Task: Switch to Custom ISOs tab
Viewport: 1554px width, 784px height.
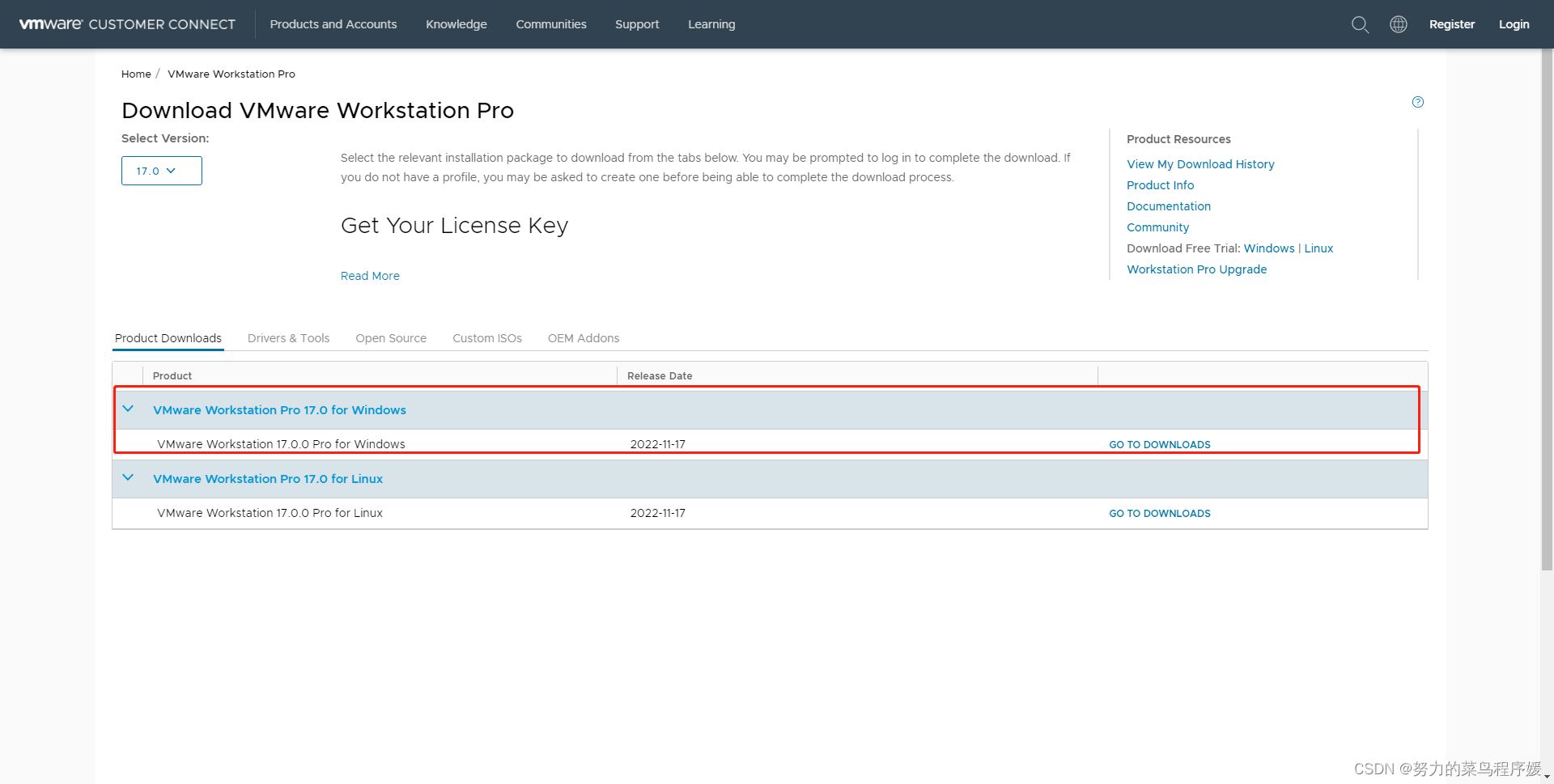Action: click(487, 338)
